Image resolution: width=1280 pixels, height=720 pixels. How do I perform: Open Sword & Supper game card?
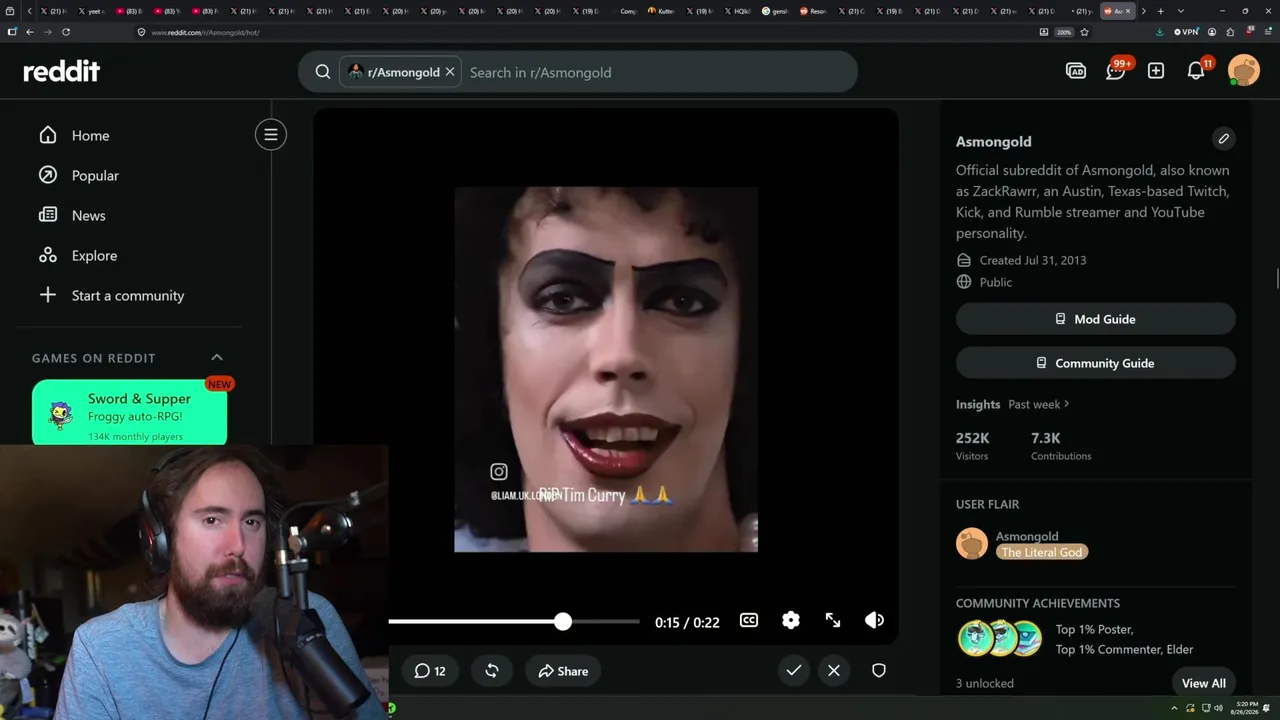click(130, 412)
